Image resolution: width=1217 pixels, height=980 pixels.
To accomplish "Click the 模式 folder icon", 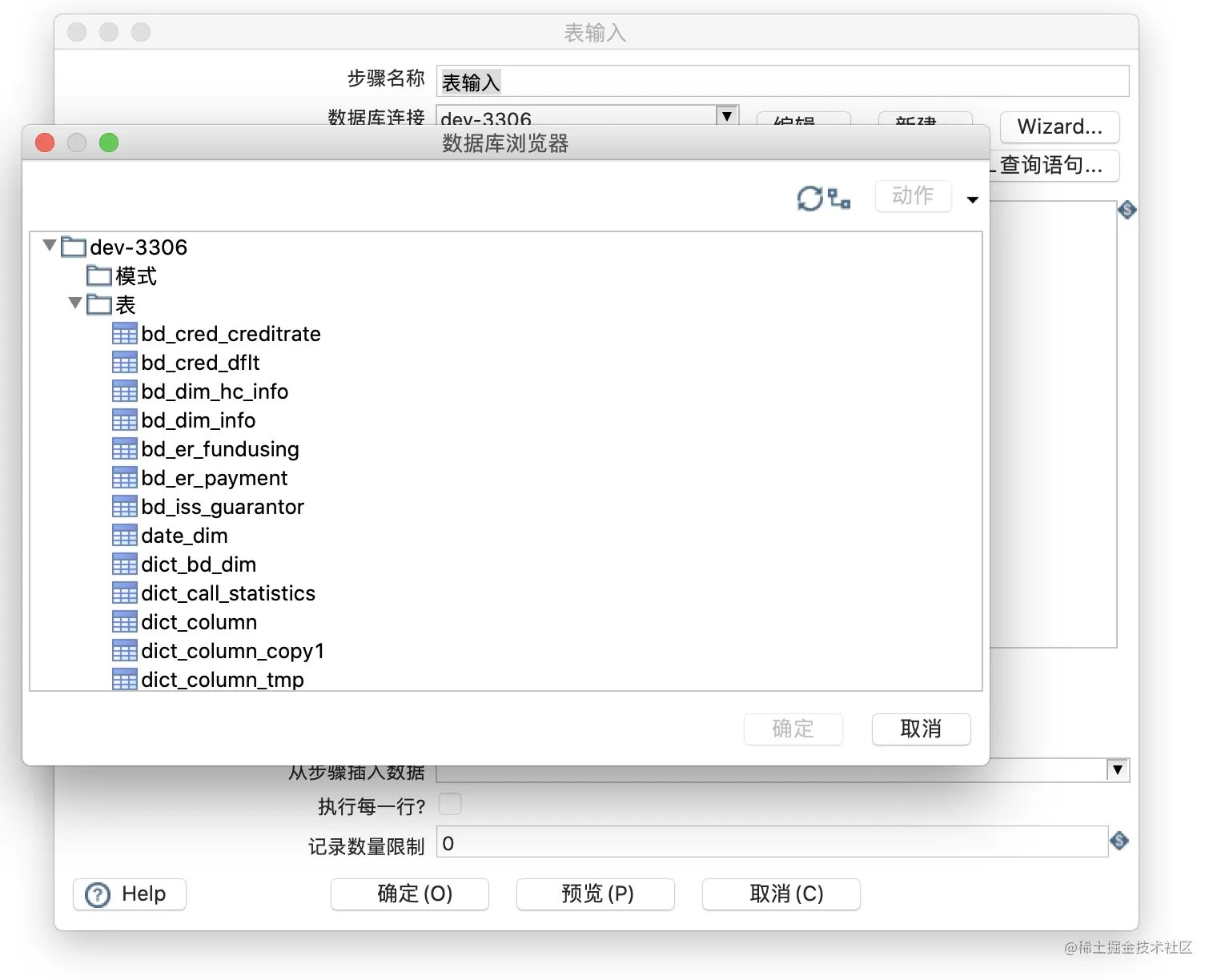I will click(x=99, y=276).
